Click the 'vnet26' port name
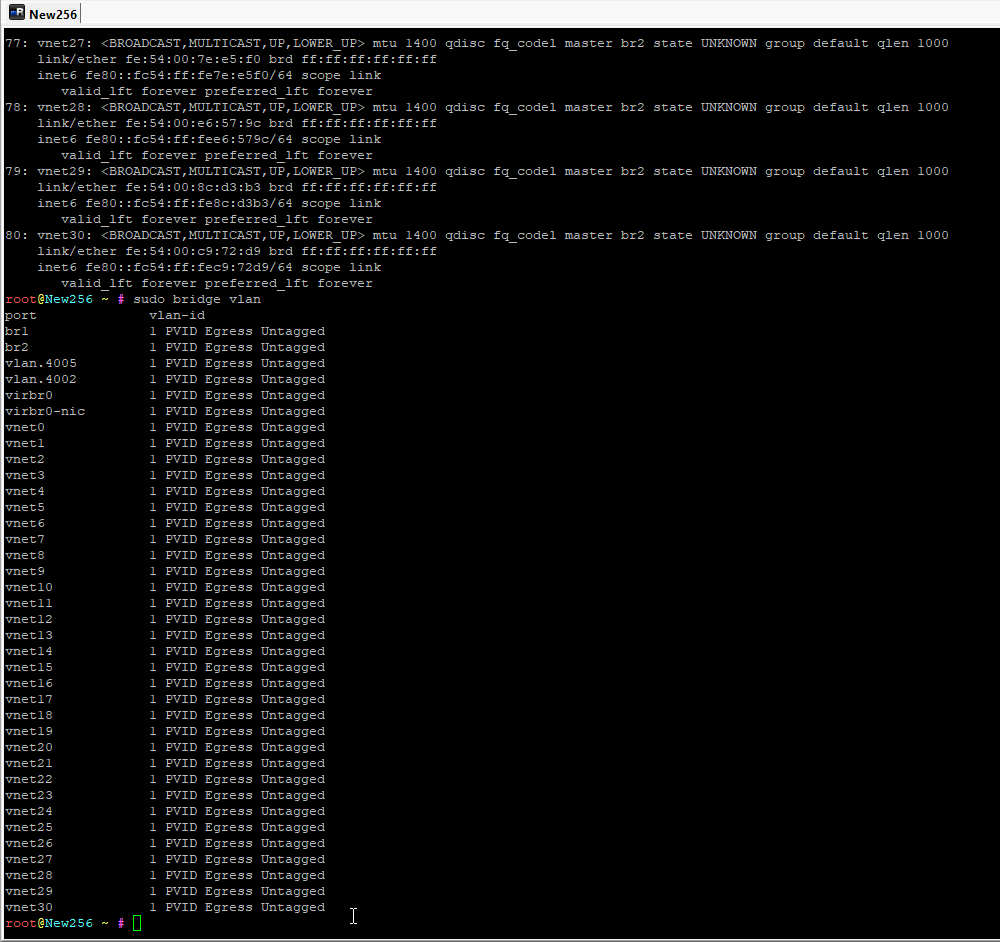The image size is (1000, 942). pos(29,843)
